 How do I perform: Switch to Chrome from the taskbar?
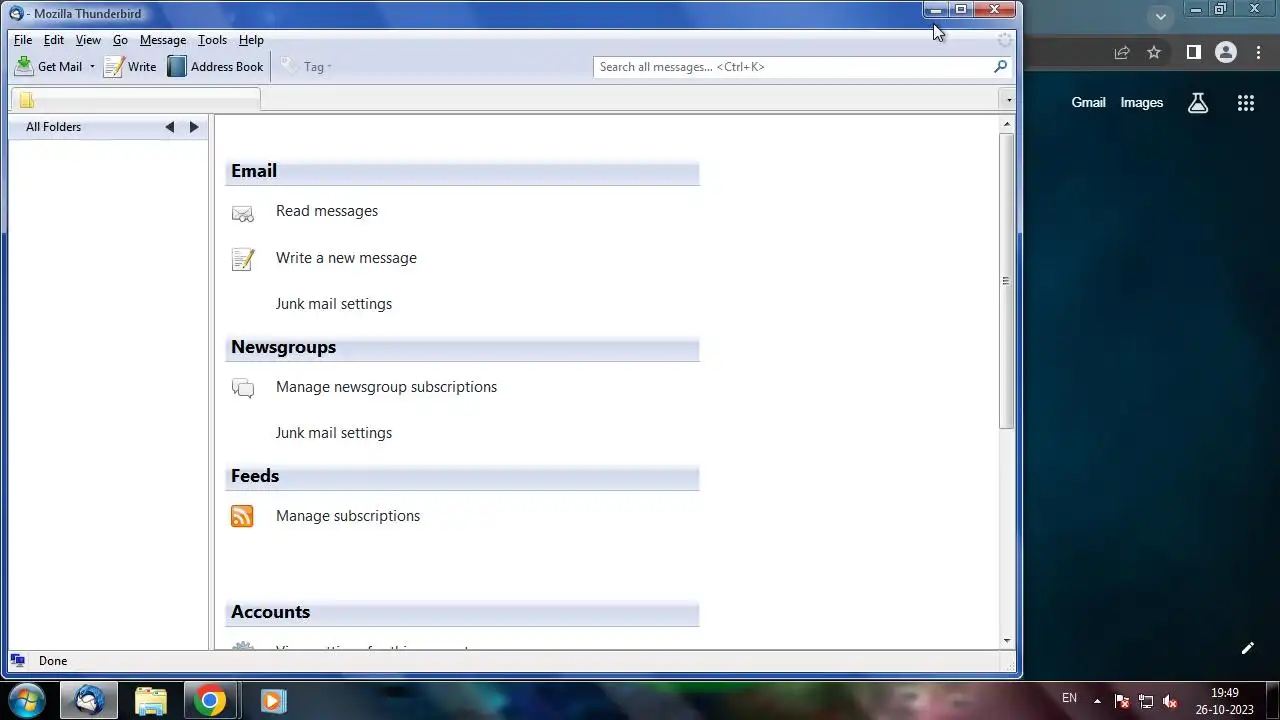pyautogui.click(x=210, y=700)
